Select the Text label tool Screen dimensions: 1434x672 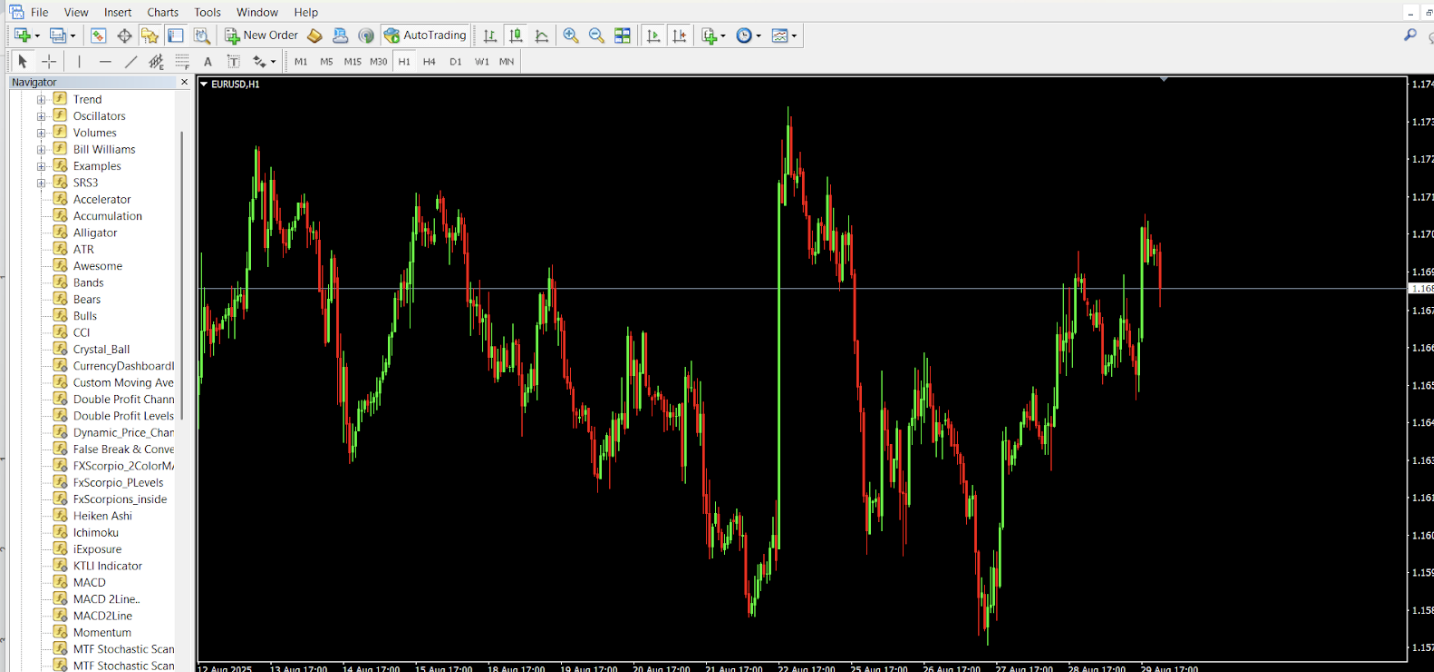pos(208,62)
